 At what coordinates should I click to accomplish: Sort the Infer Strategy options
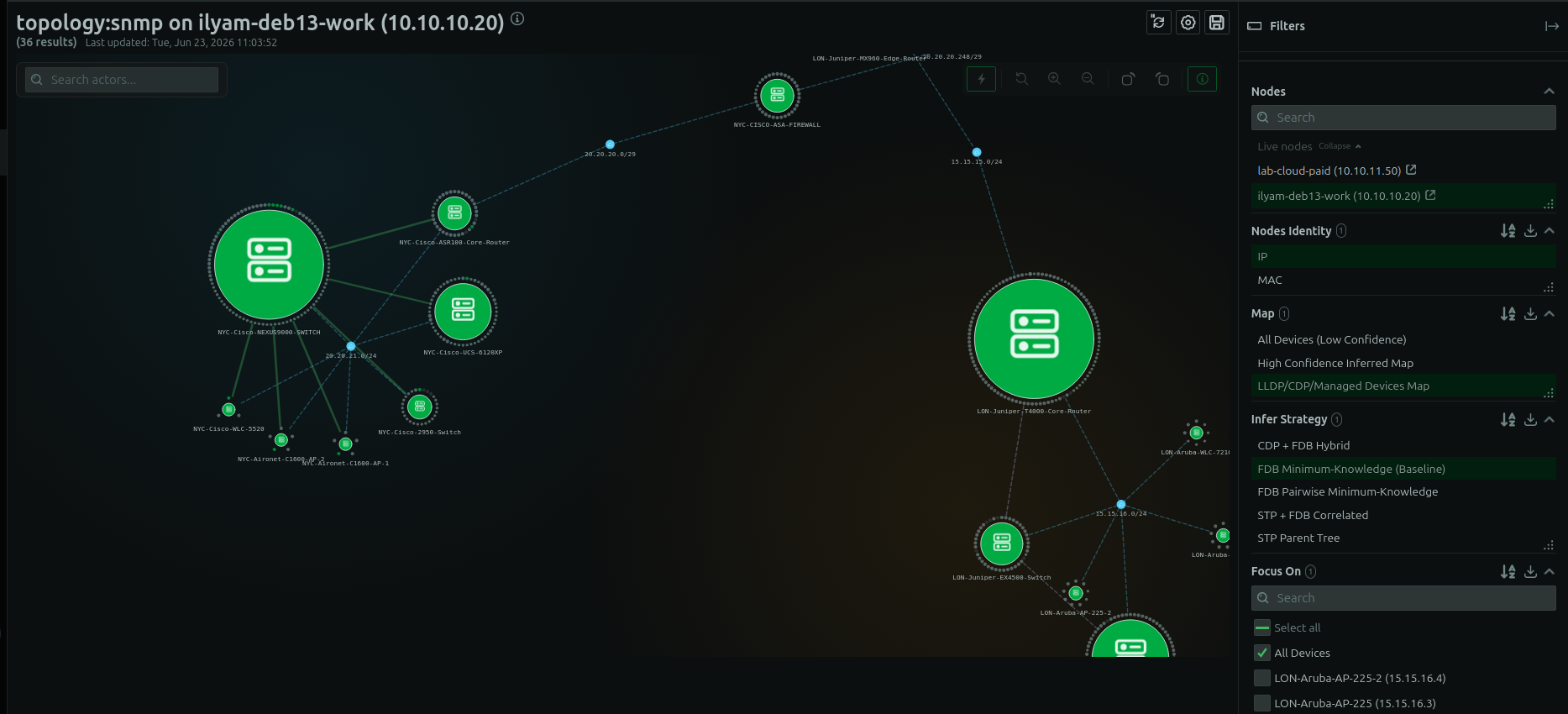(1508, 419)
